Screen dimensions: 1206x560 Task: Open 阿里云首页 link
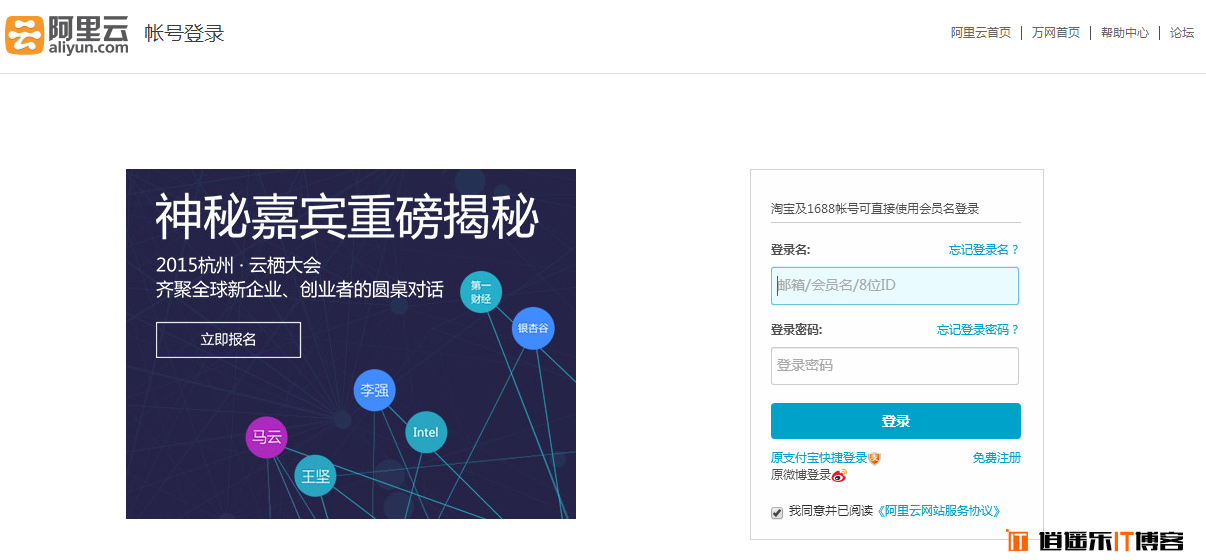[x=981, y=33]
